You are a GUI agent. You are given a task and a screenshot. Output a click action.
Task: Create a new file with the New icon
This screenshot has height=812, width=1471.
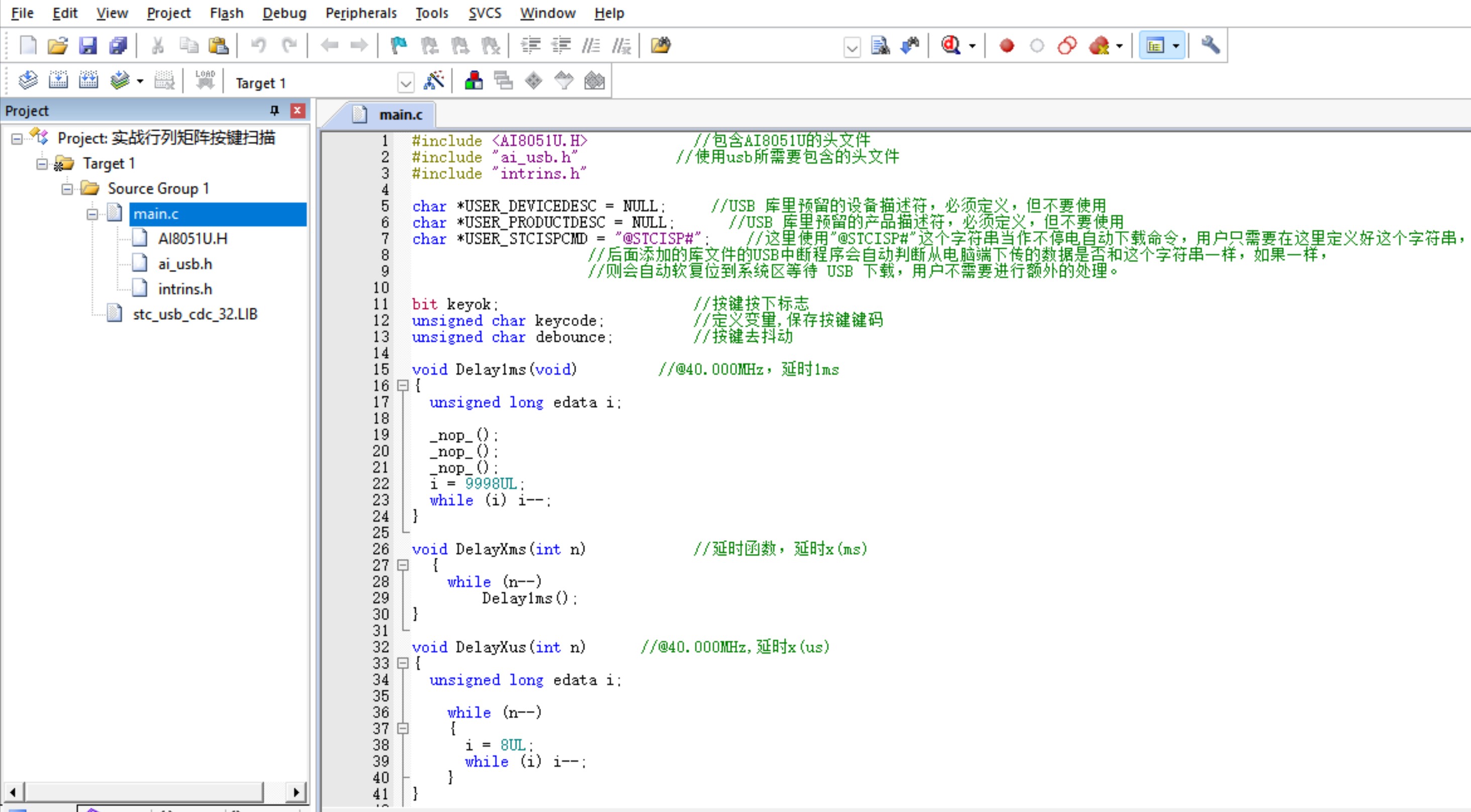pyautogui.click(x=28, y=45)
